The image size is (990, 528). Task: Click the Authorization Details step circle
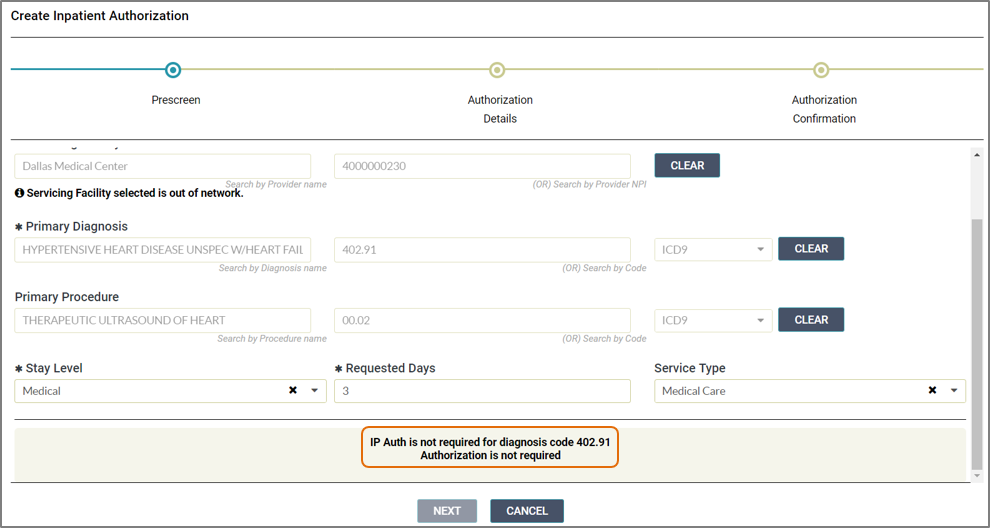point(497,70)
